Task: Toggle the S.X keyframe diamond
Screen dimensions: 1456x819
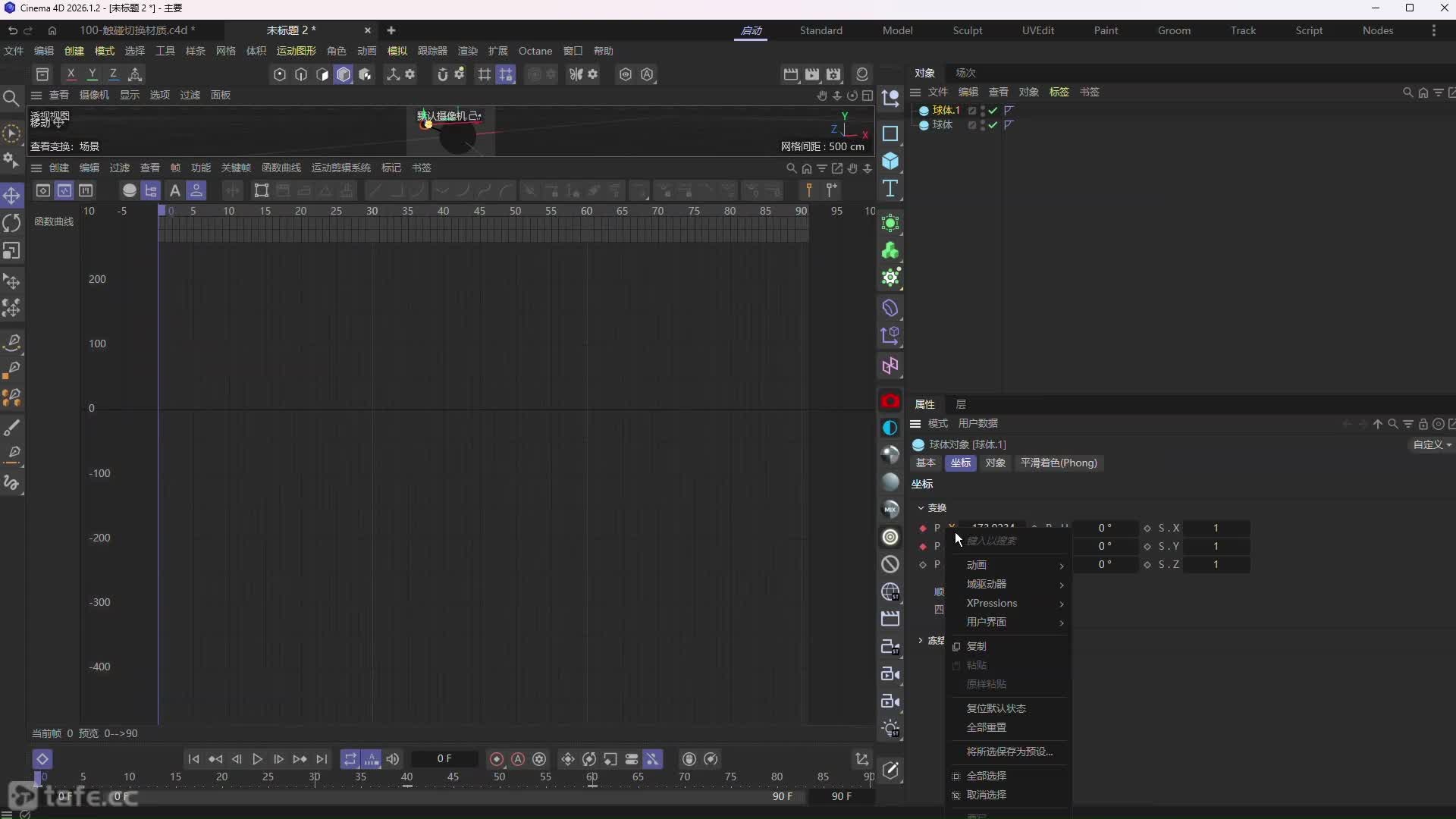Action: pos(1147,529)
